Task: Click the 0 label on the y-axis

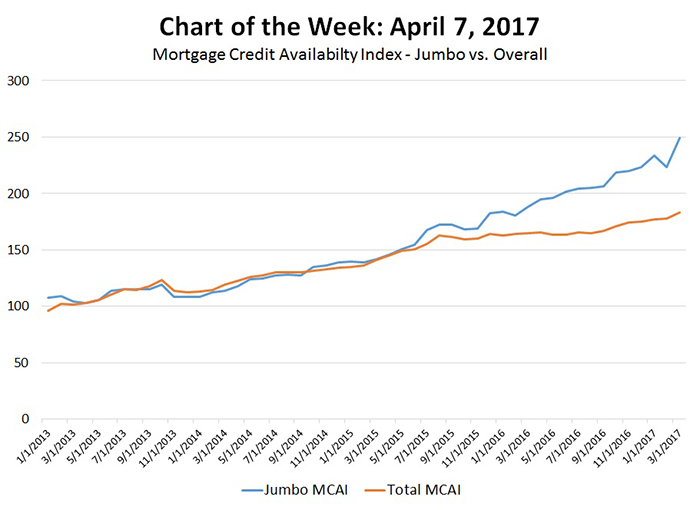Action: (x=27, y=419)
